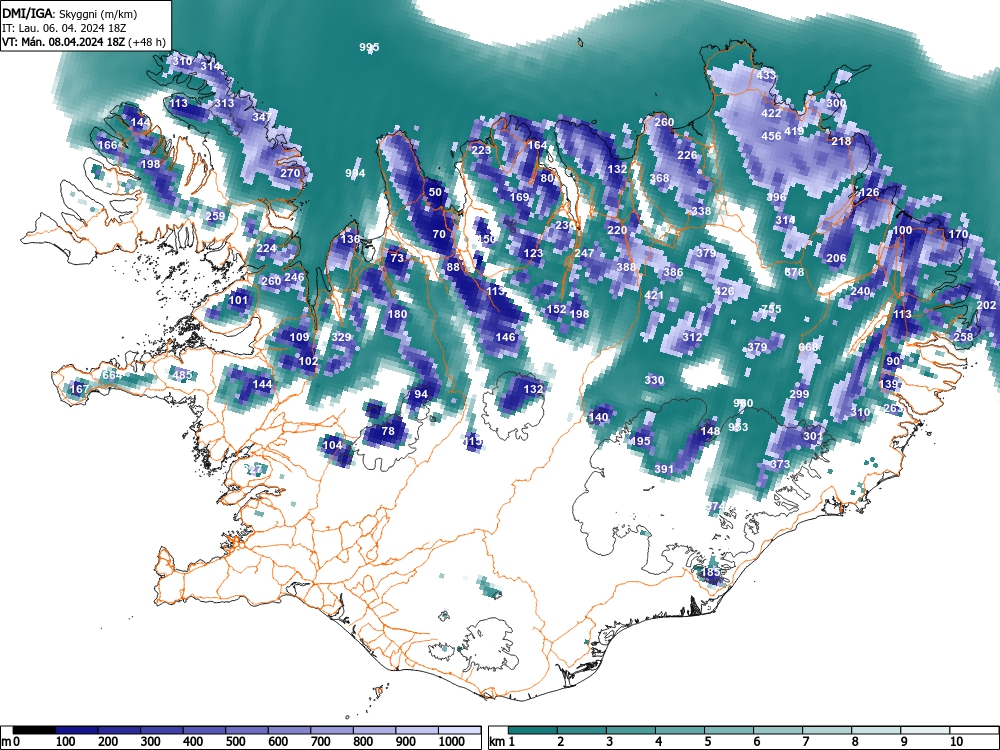Click the legend label '6' on the km scale

click(x=757, y=742)
